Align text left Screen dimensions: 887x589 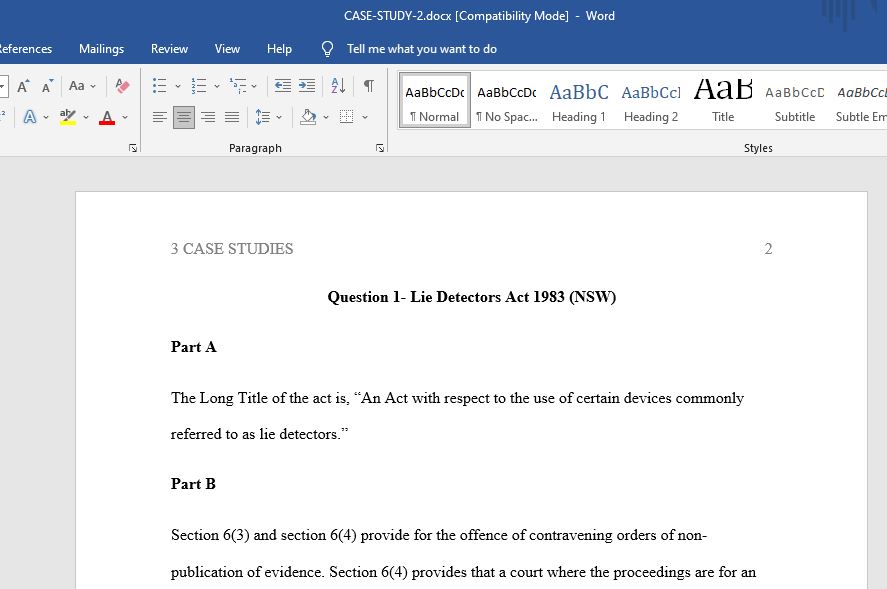tap(160, 117)
